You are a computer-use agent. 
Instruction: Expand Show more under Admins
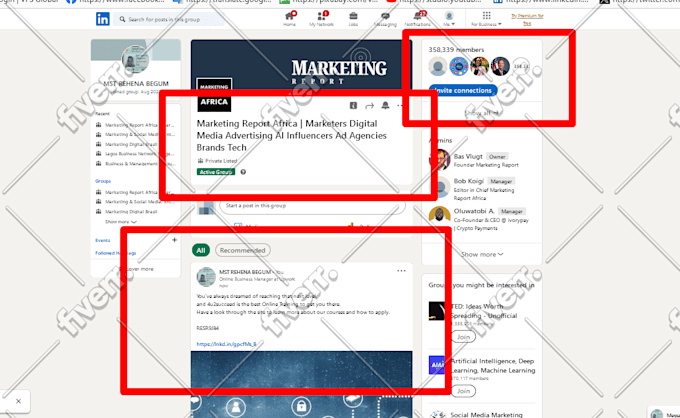click(x=482, y=255)
